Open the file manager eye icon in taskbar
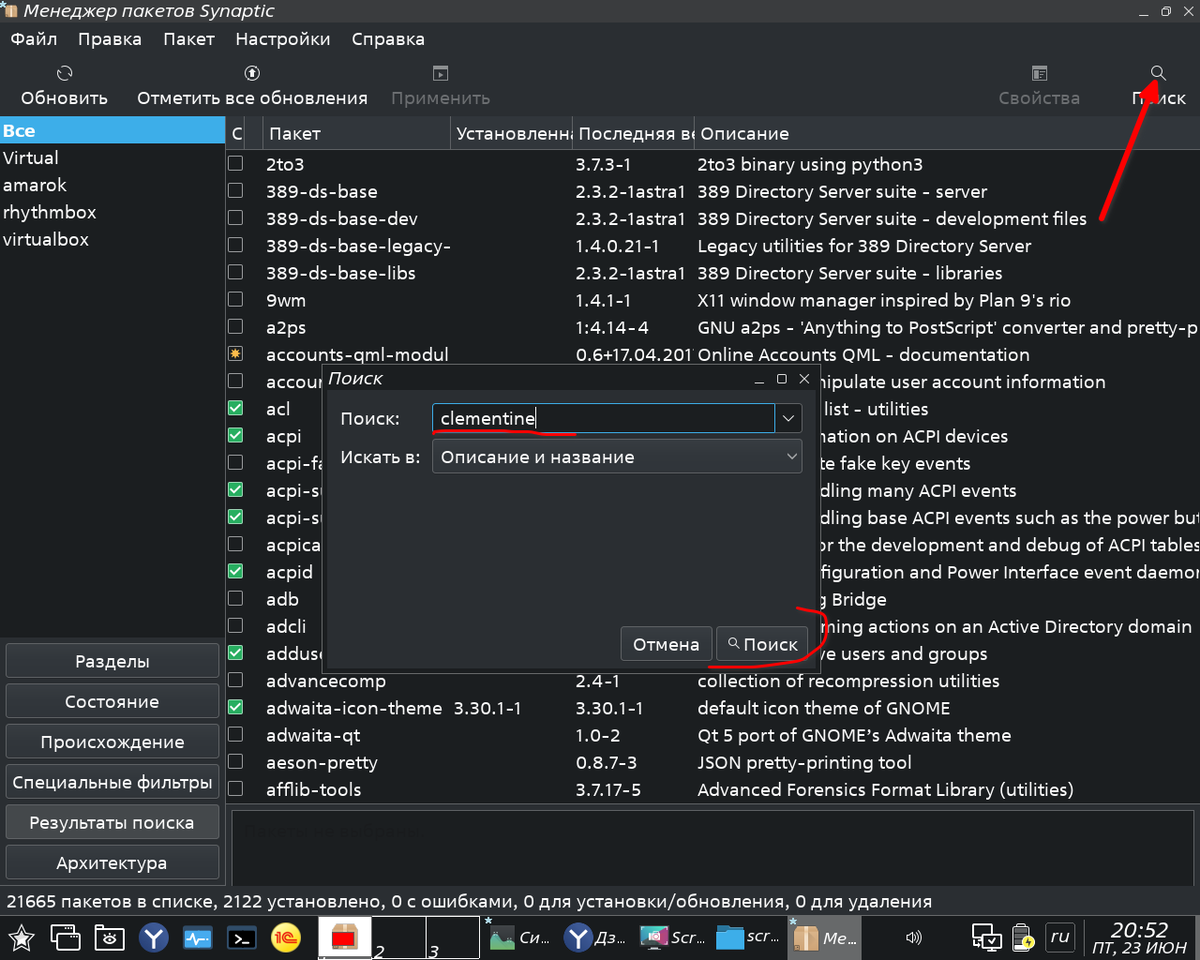Image resolution: width=1200 pixels, height=960 pixels. (x=109, y=938)
